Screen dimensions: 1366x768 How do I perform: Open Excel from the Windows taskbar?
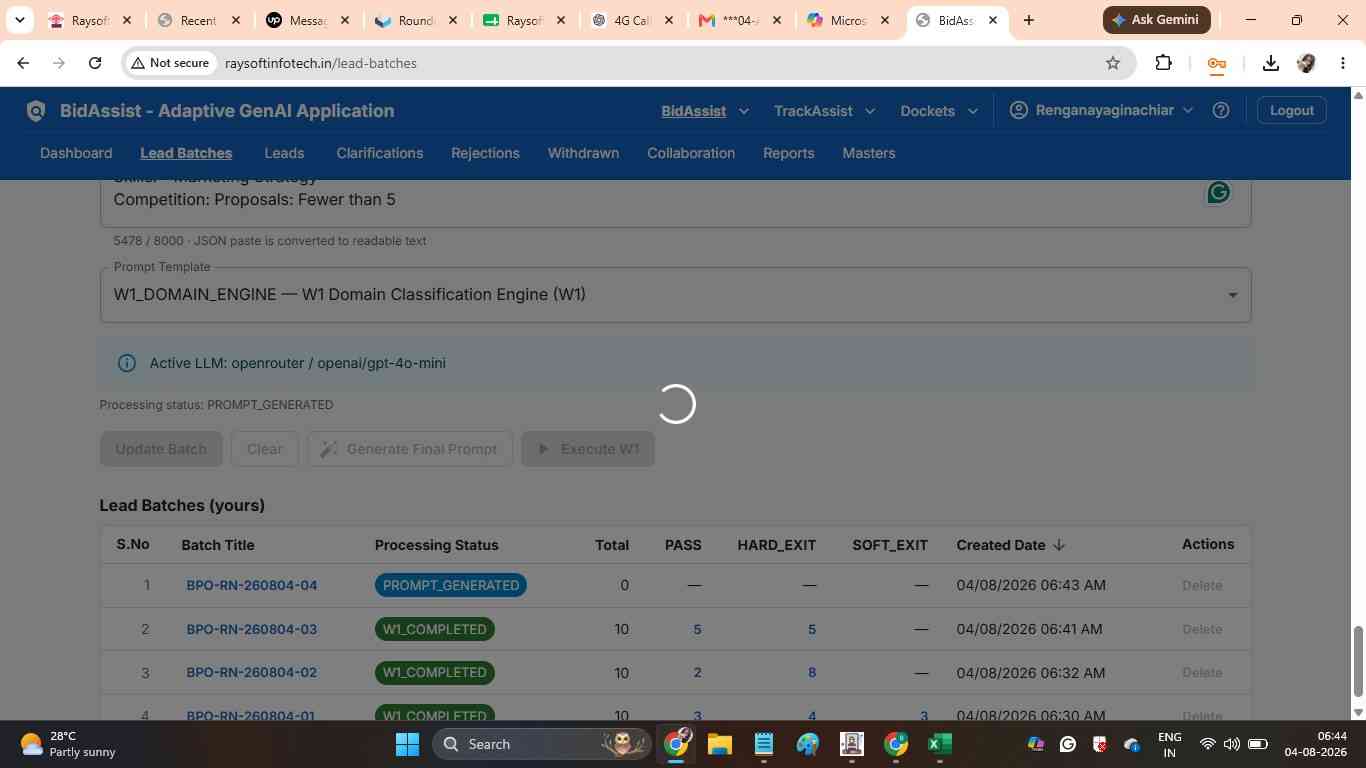tap(939, 744)
